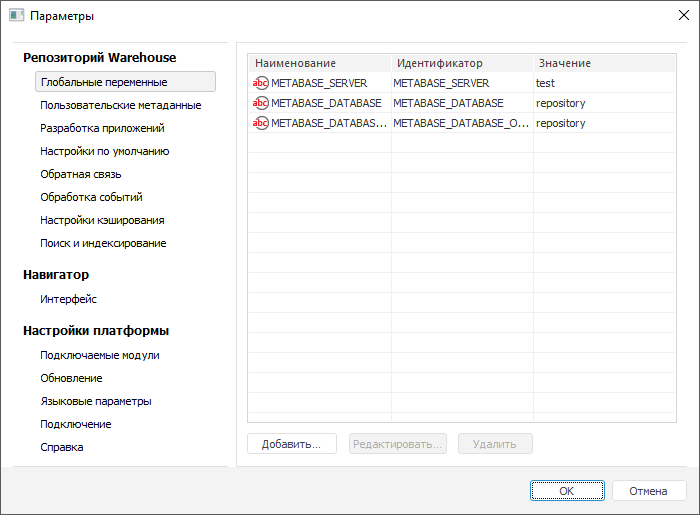The width and height of the screenshot is (700, 515).
Task: Open Настройки кэширования section
Action: click(102, 220)
